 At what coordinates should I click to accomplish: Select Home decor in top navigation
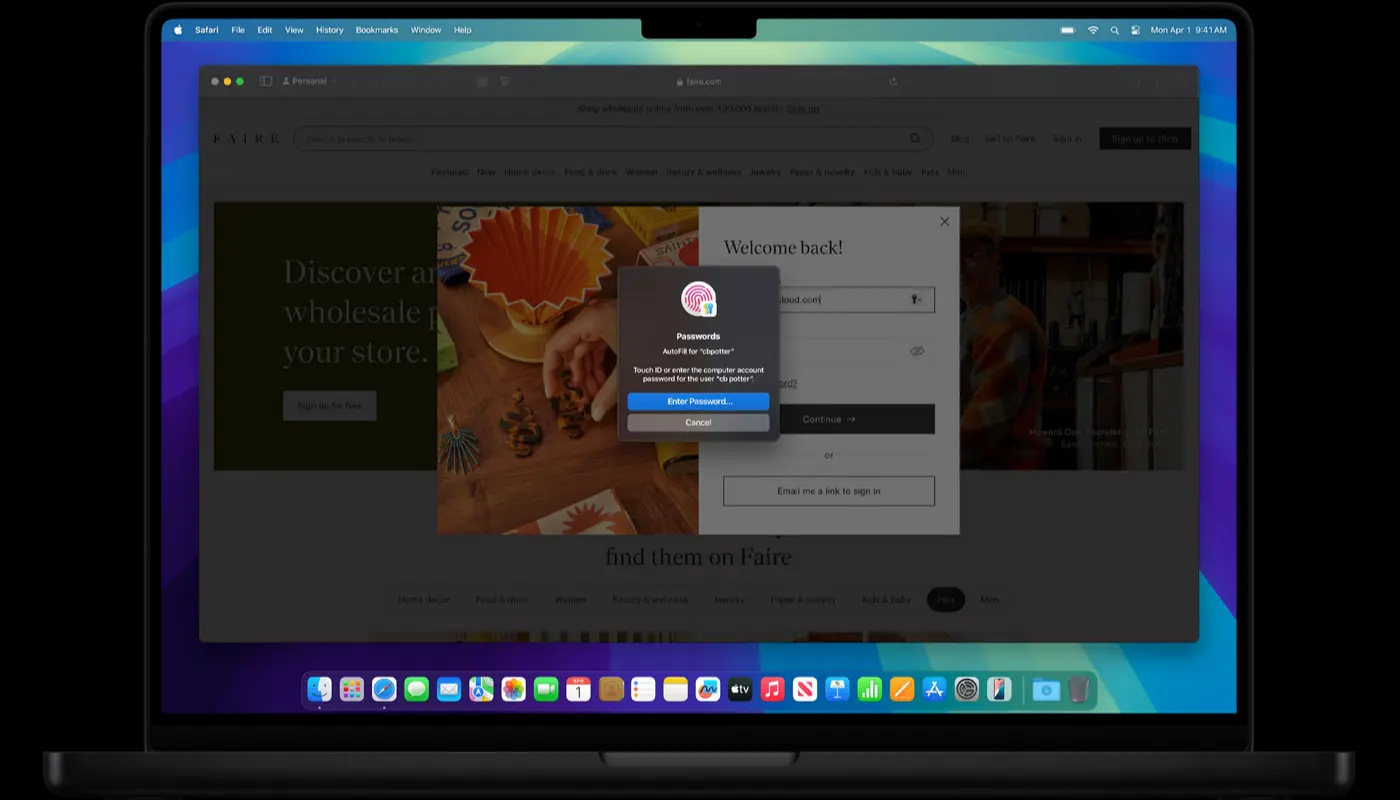[530, 172]
